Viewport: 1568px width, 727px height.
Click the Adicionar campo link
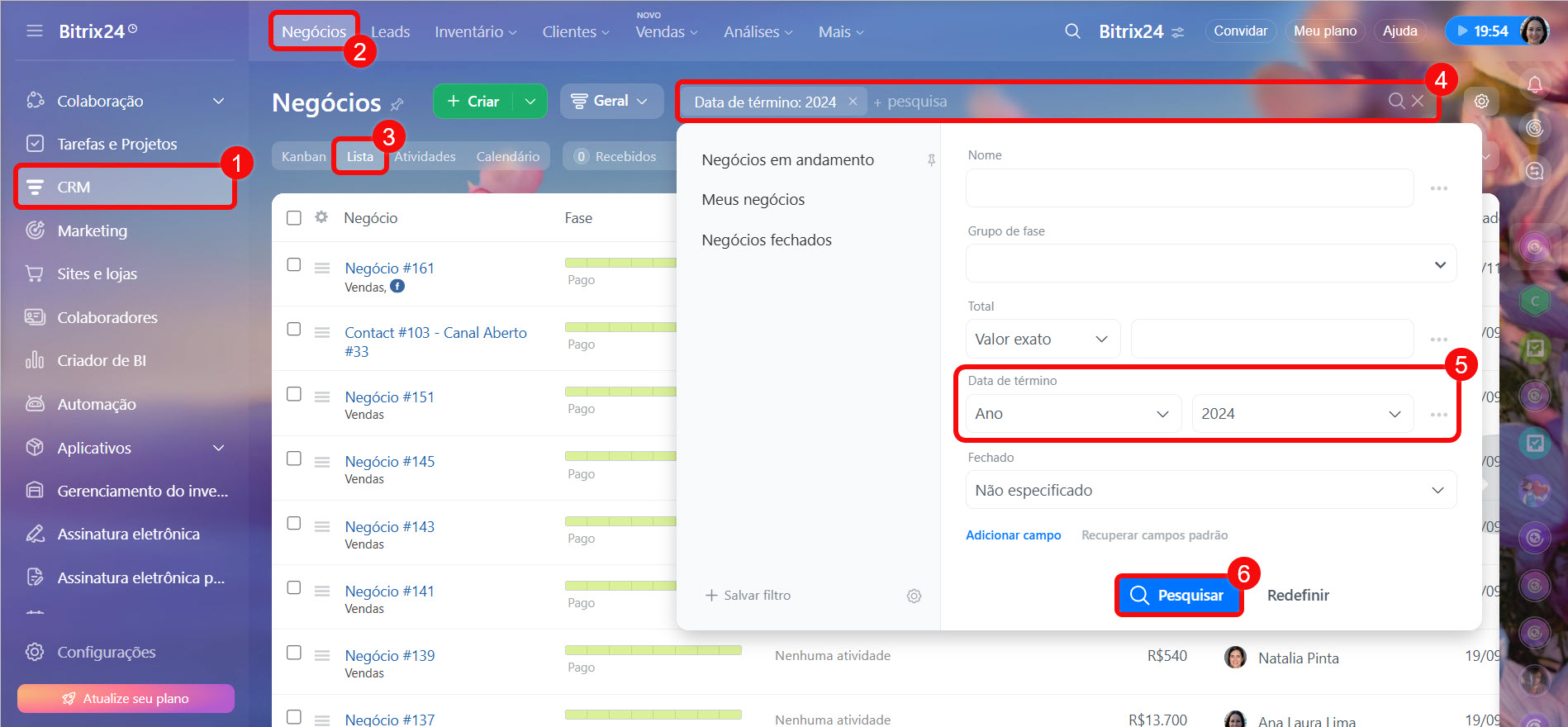1013,535
